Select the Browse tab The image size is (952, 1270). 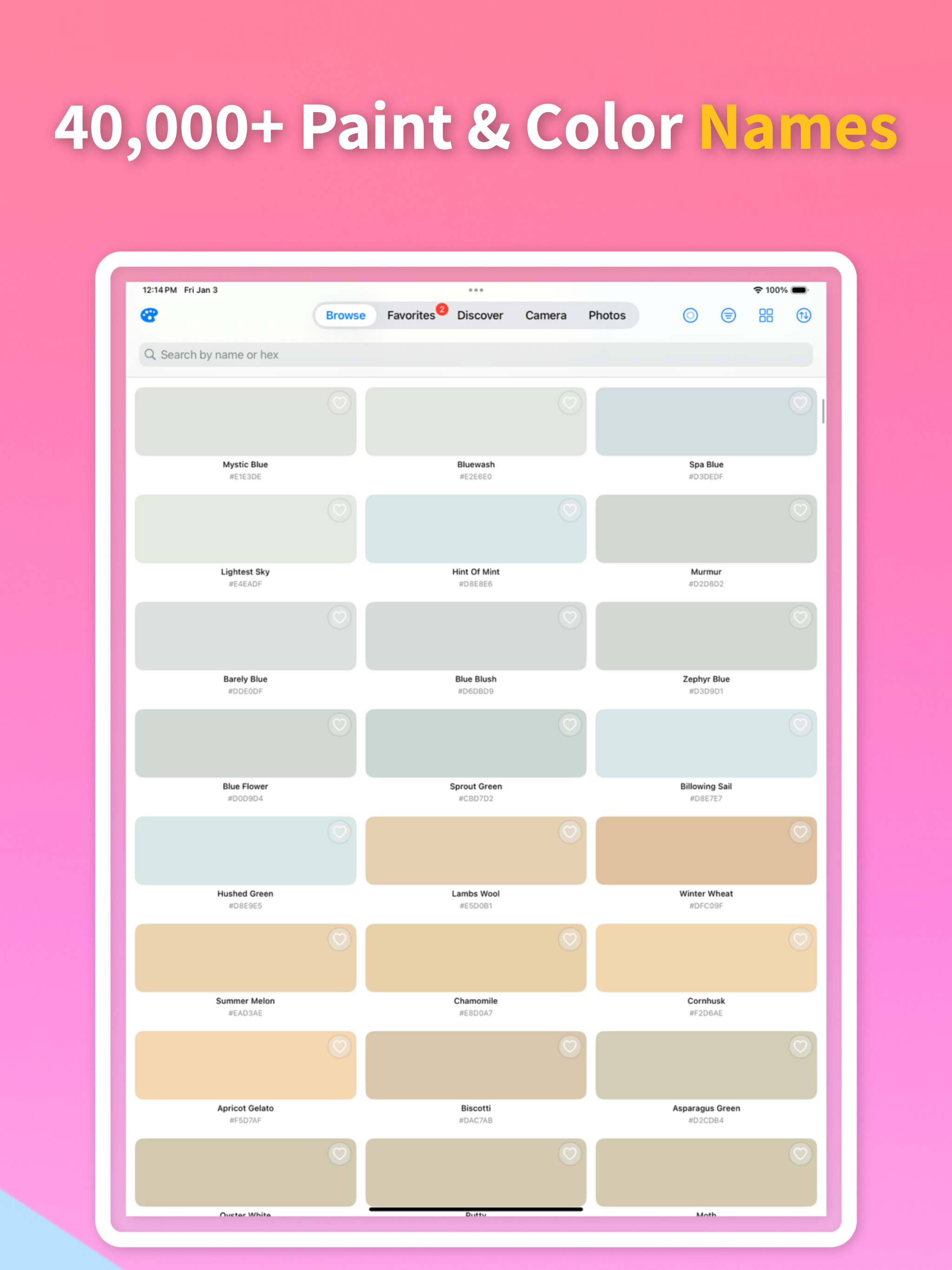point(346,315)
